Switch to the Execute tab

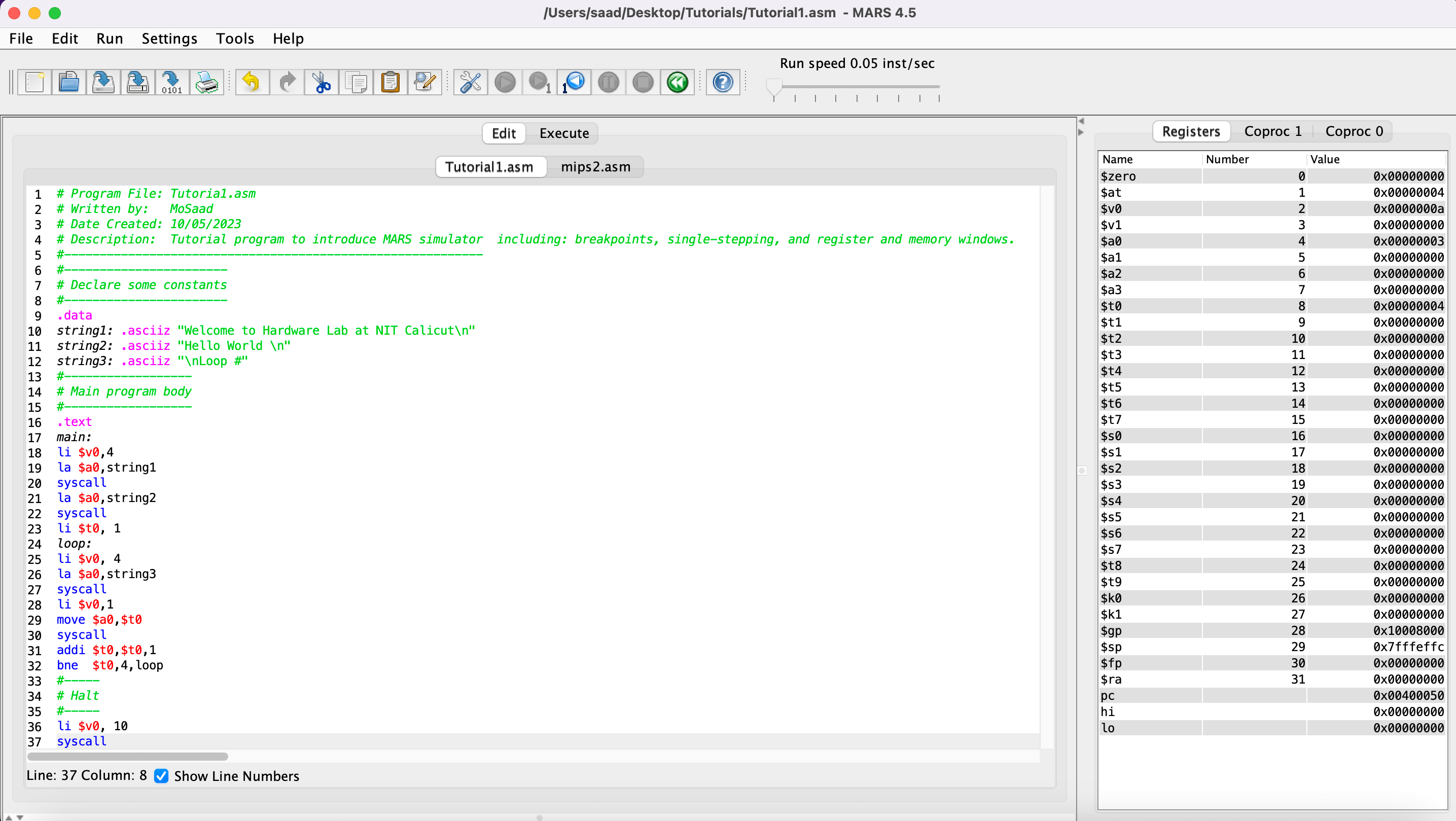(x=563, y=133)
